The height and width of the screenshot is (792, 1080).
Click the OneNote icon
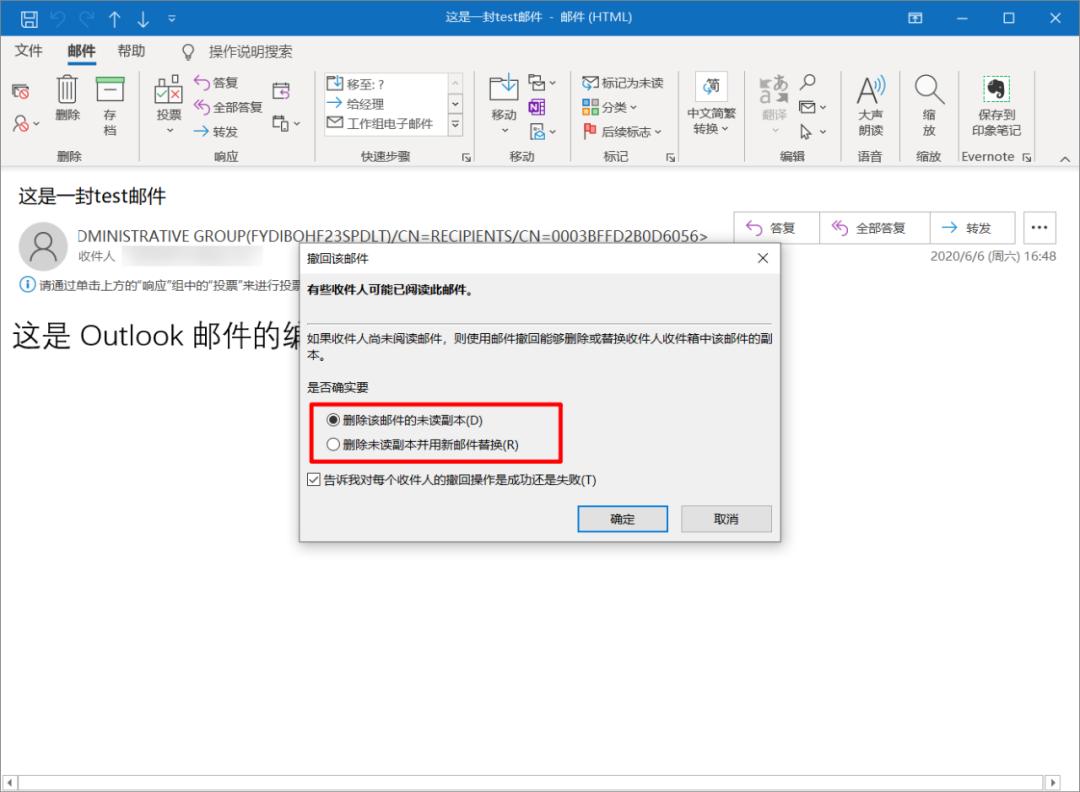(537, 107)
